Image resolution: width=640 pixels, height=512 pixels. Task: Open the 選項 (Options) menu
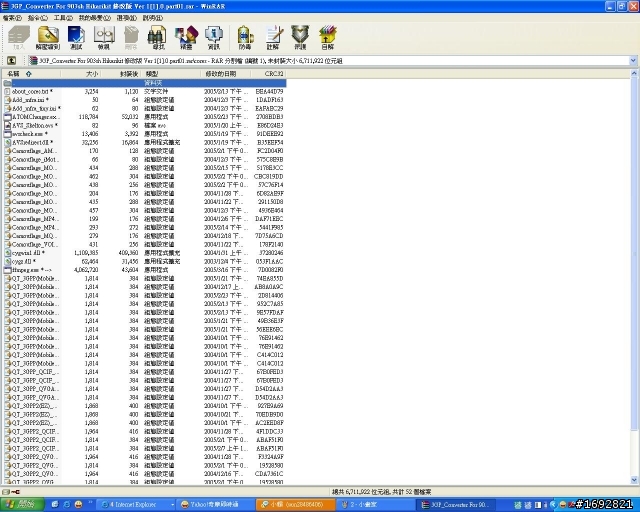[127, 18]
